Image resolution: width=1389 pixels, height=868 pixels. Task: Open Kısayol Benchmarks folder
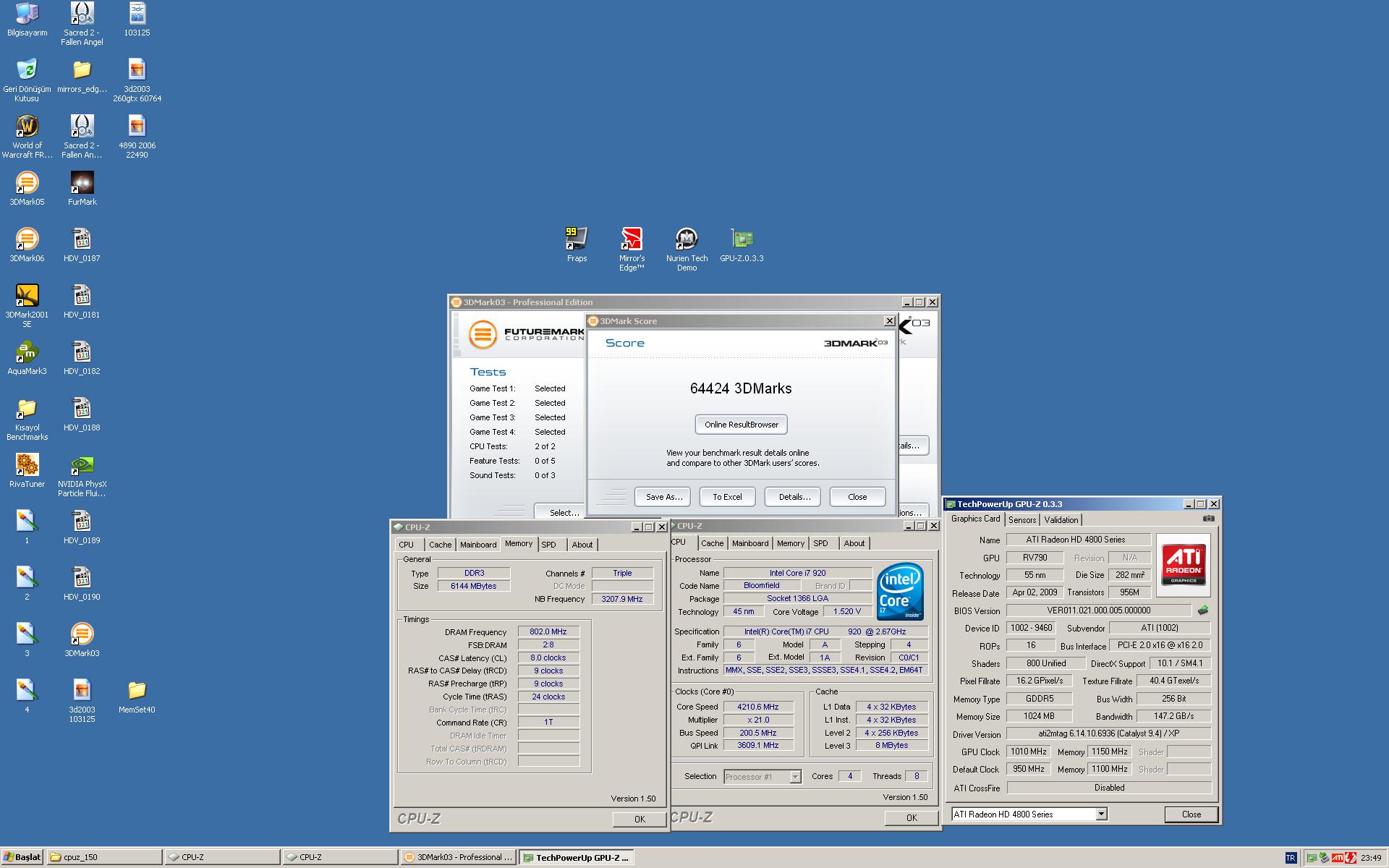[x=27, y=419]
